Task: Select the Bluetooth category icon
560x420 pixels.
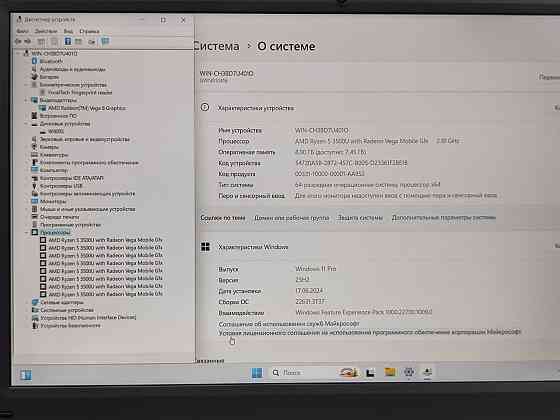Action: [x=34, y=61]
